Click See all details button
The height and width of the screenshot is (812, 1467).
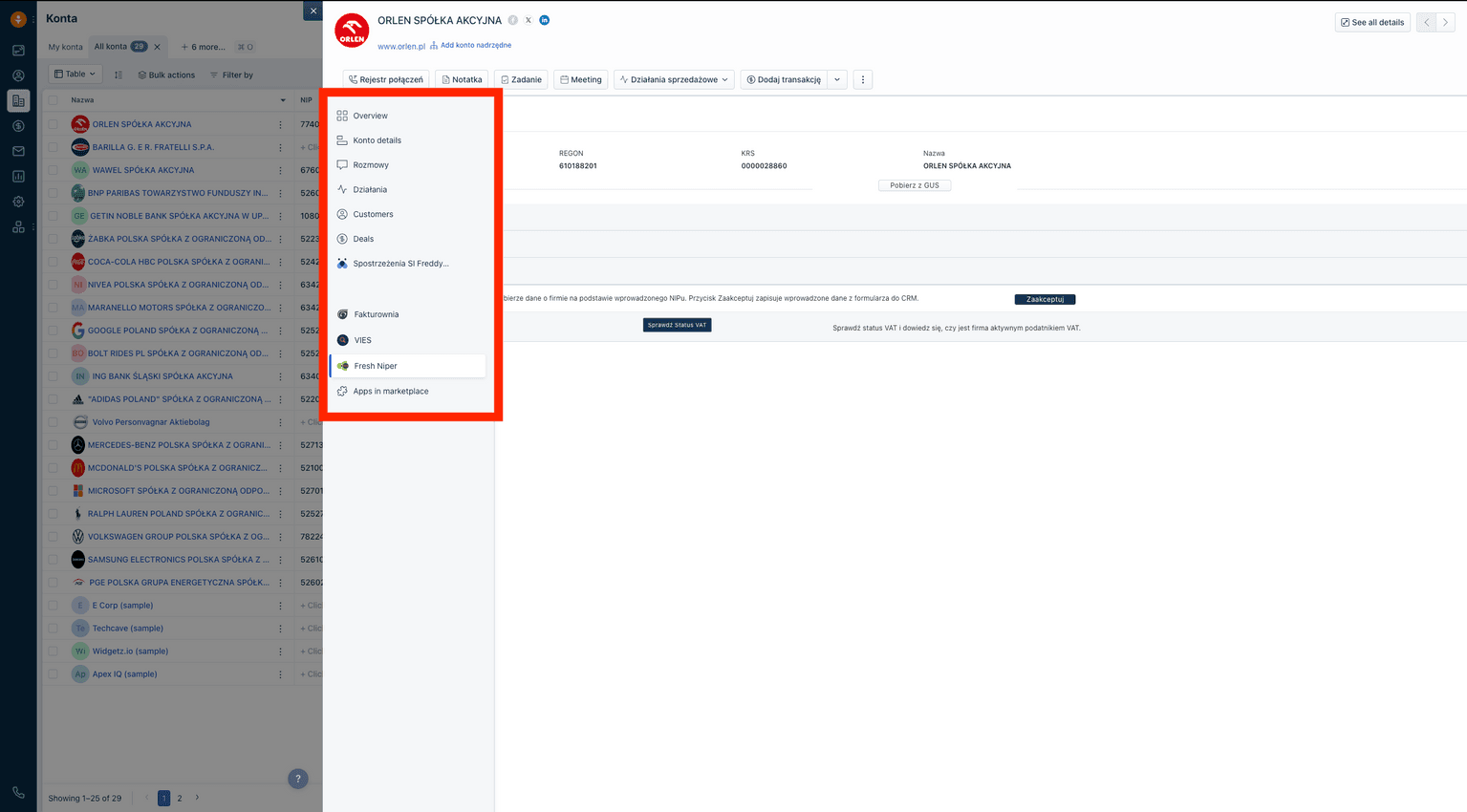coord(1372,22)
